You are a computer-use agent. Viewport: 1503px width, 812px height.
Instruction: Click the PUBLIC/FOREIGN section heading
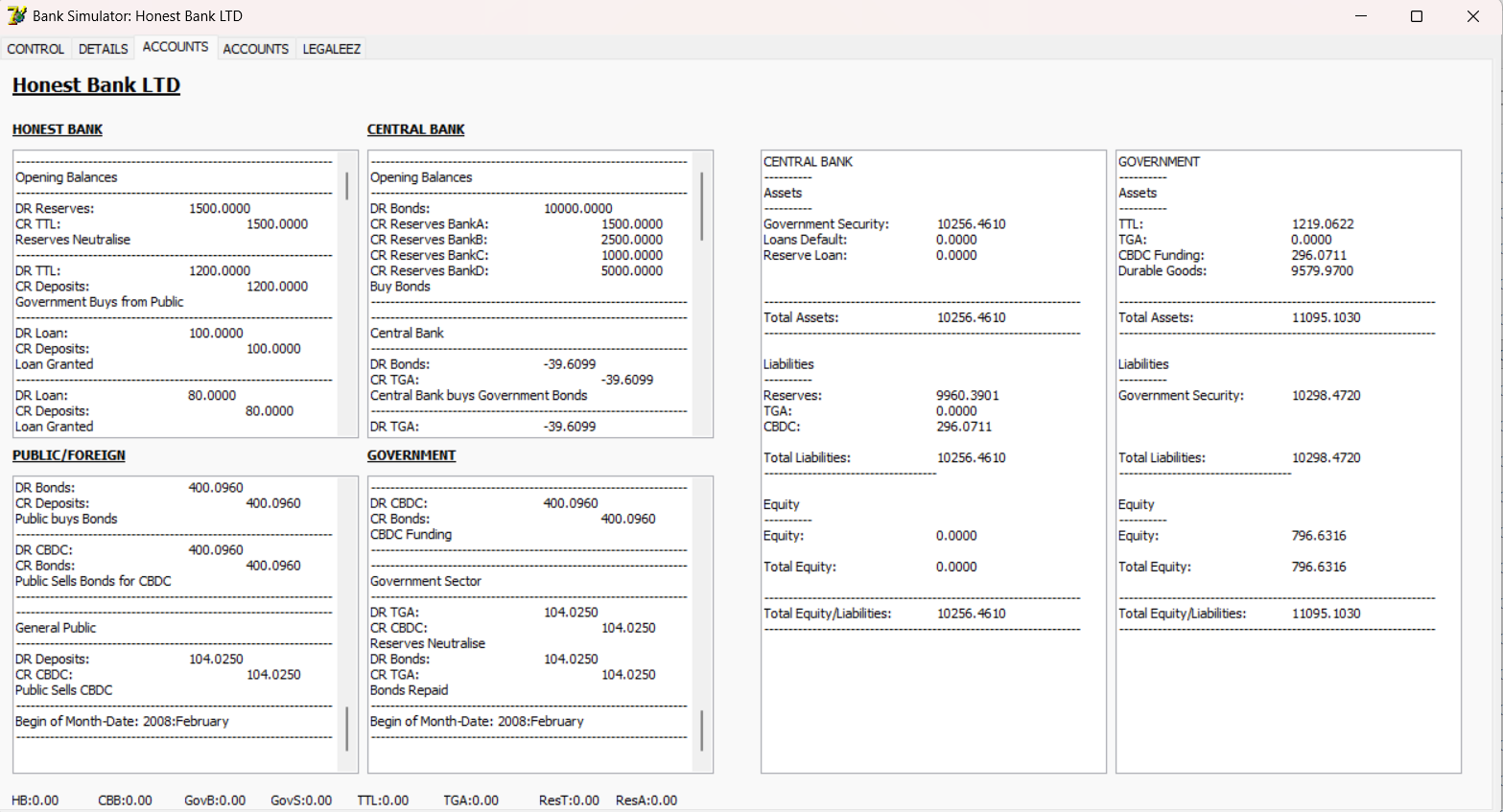[x=69, y=455]
